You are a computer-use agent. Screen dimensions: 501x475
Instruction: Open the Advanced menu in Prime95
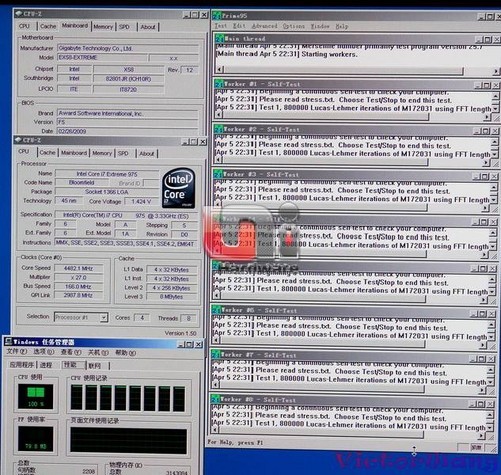tap(264, 26)
